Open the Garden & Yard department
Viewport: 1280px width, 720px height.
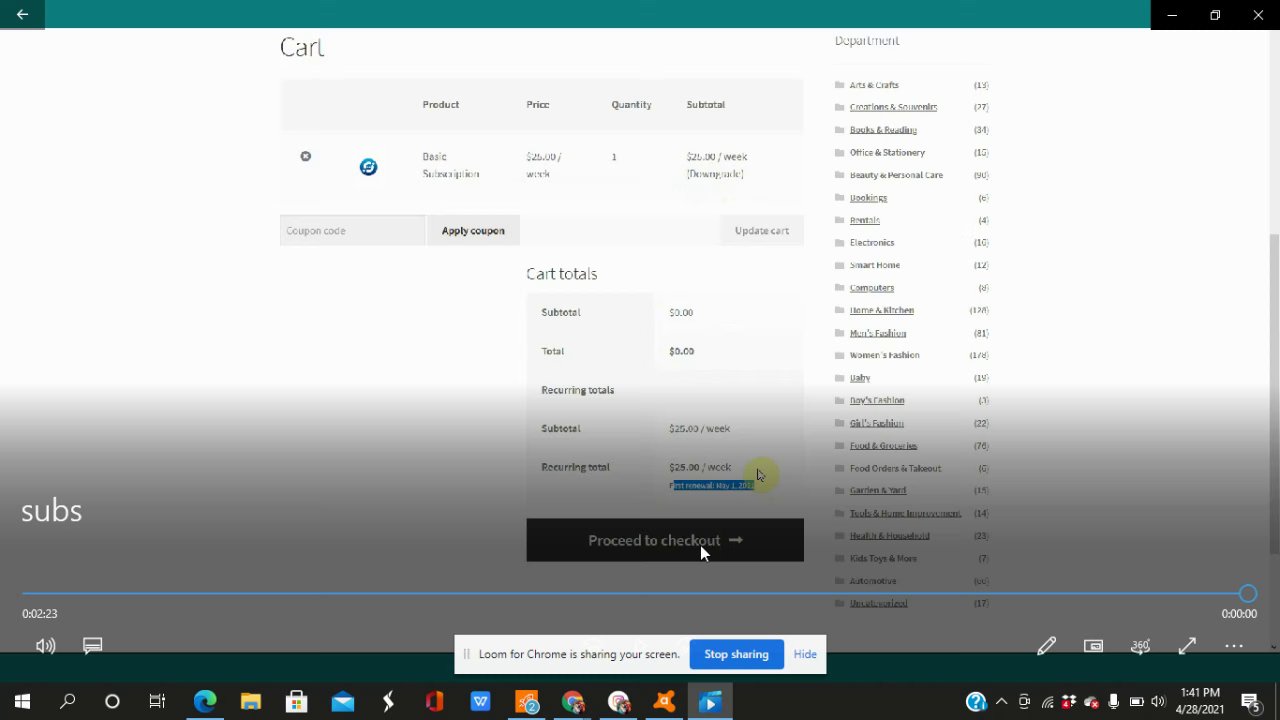(878, 490)
